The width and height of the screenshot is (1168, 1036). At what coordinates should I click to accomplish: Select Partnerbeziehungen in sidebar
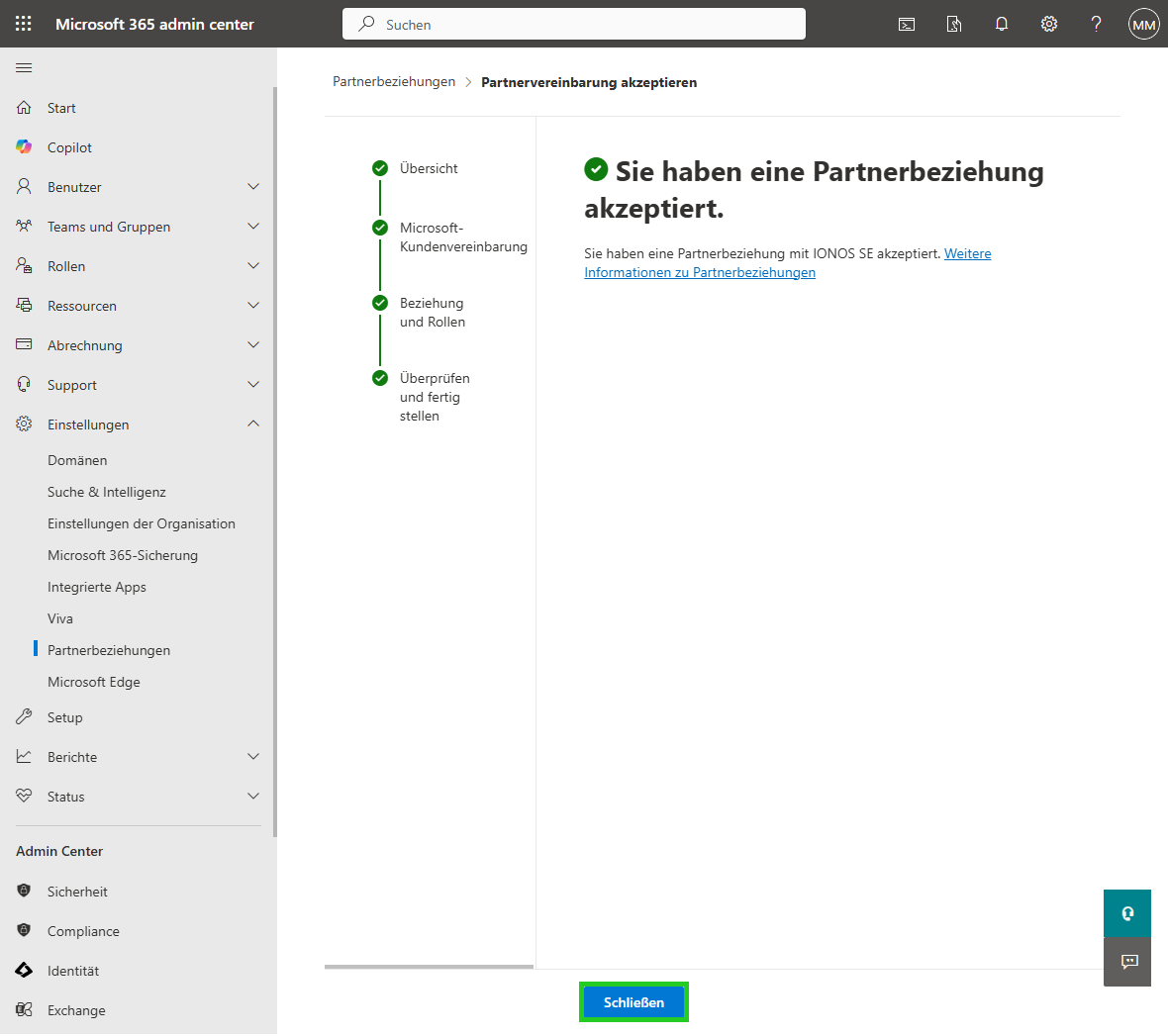(x=109, y=650)
